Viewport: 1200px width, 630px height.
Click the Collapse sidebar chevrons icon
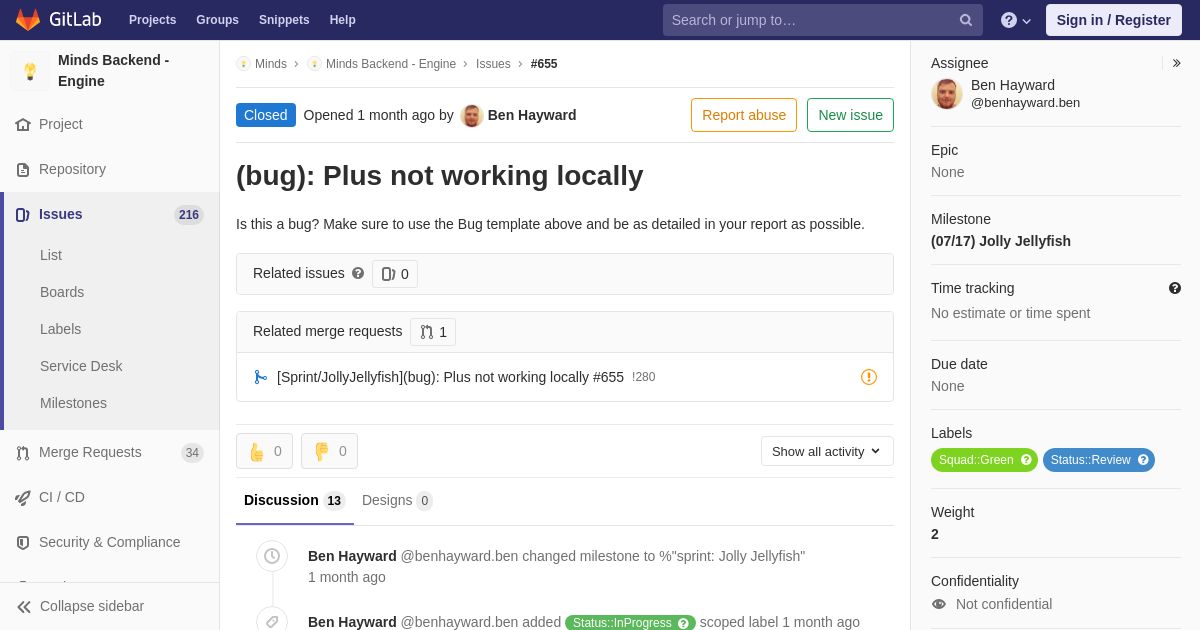(x=24, y=607)
